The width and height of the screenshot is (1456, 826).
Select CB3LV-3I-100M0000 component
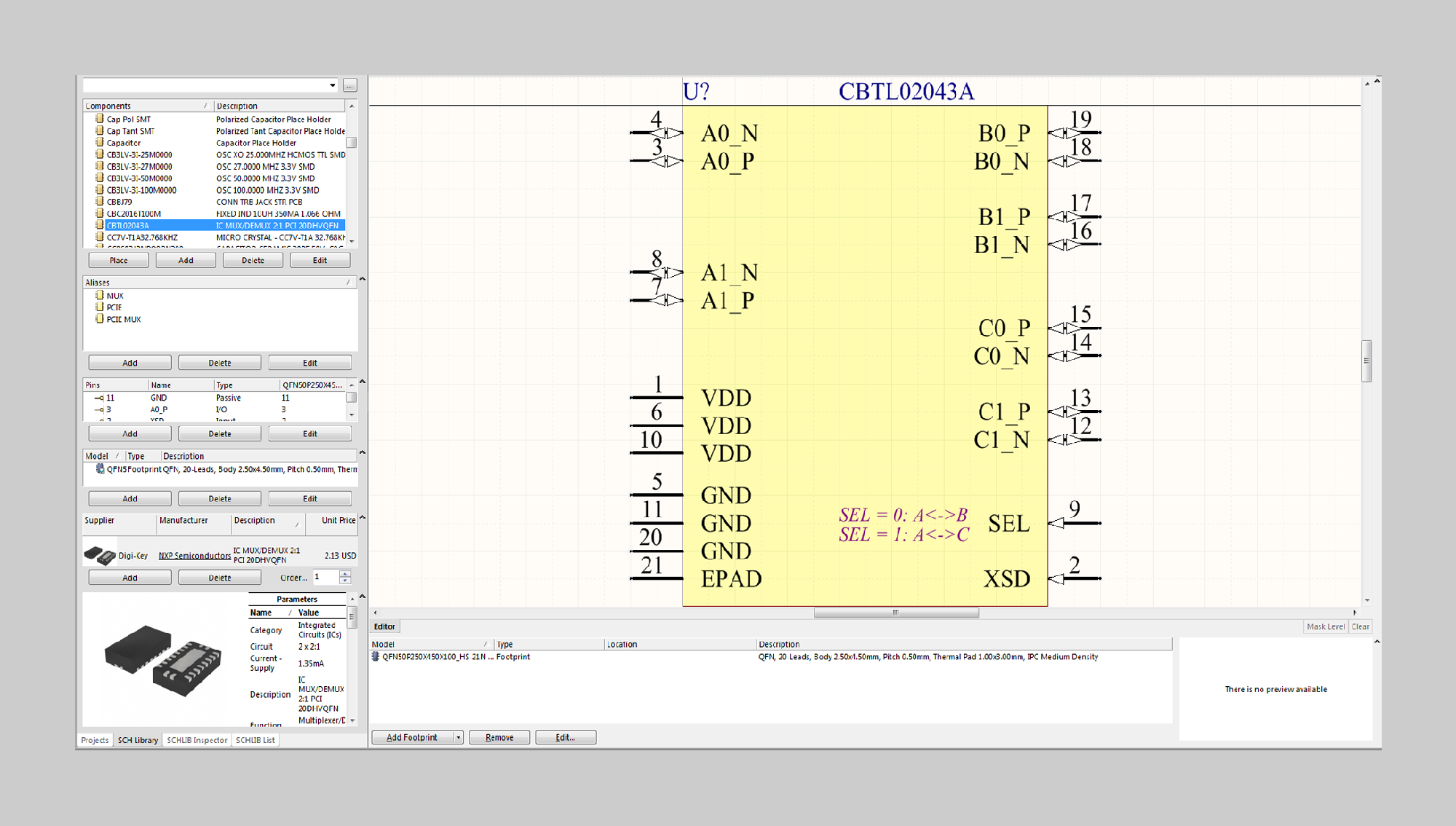pyautogui.click(x=214, y=190)
